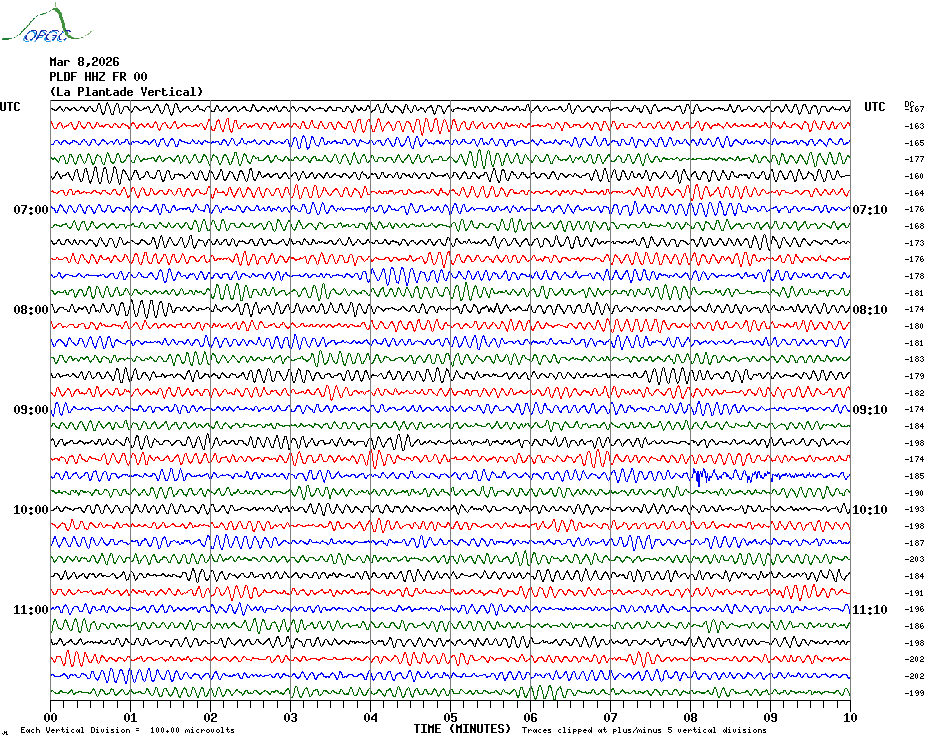The width and height of the screenshot is (930, 744).
Task: Click the "03" minute tick label
Action: click(x=291, y=717)
